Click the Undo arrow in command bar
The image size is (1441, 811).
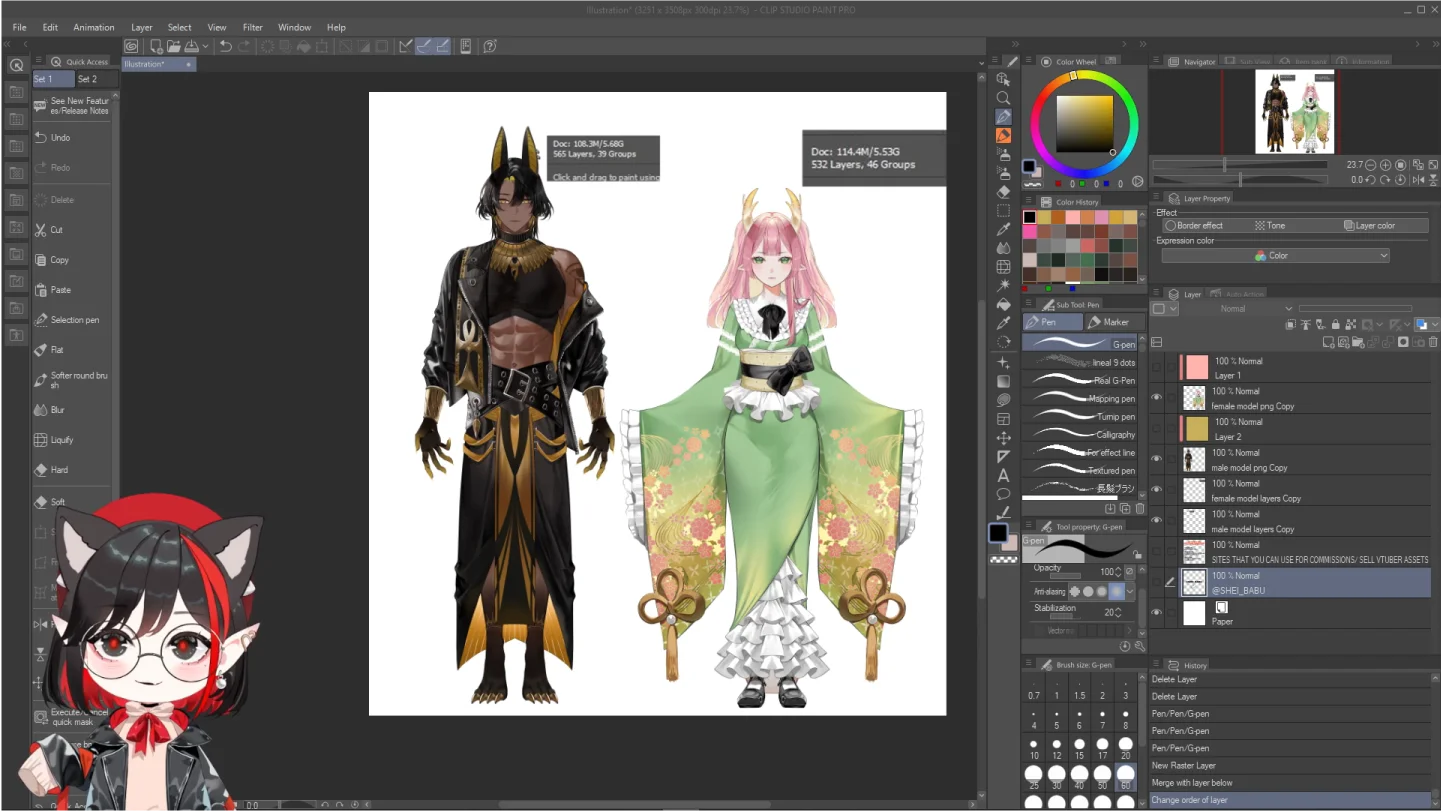[x=226, y=46]
